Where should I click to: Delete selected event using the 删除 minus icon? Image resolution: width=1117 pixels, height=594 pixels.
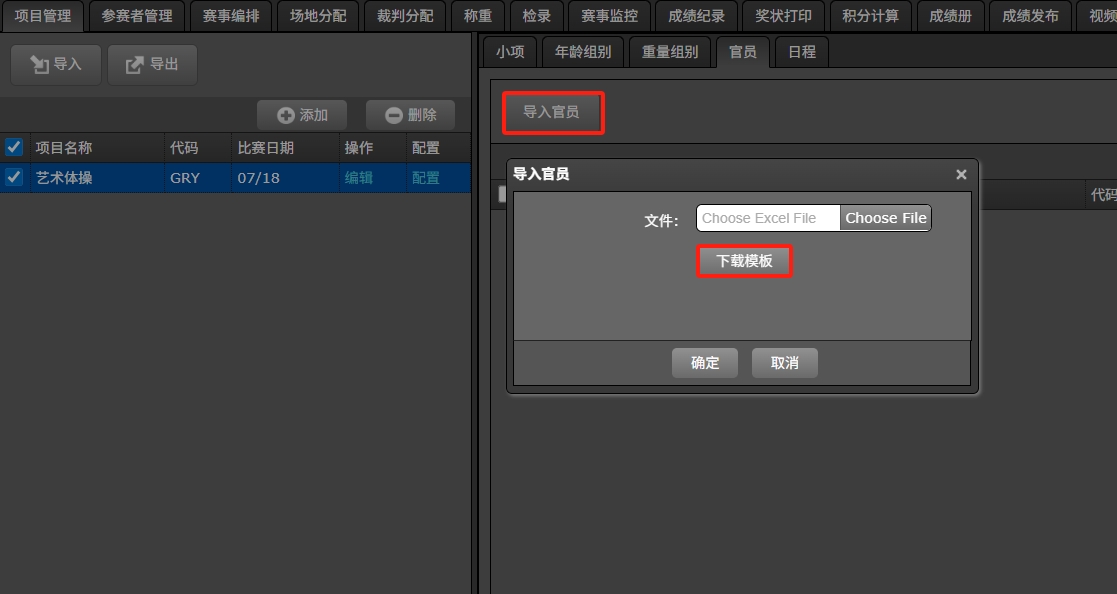[409, 114]
